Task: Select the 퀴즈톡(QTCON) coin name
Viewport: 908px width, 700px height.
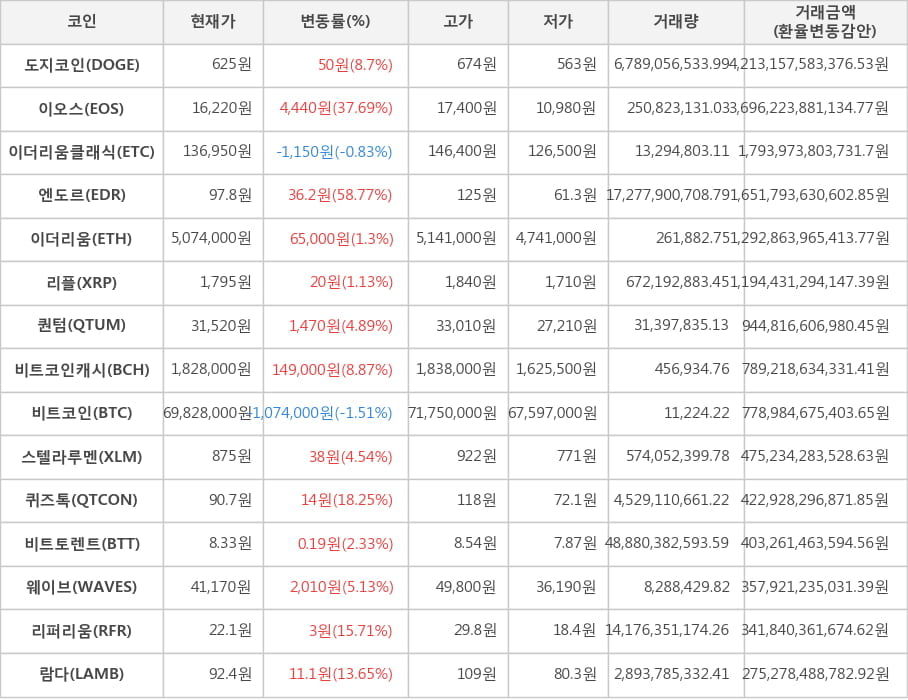Action: (x=82, y=500)
